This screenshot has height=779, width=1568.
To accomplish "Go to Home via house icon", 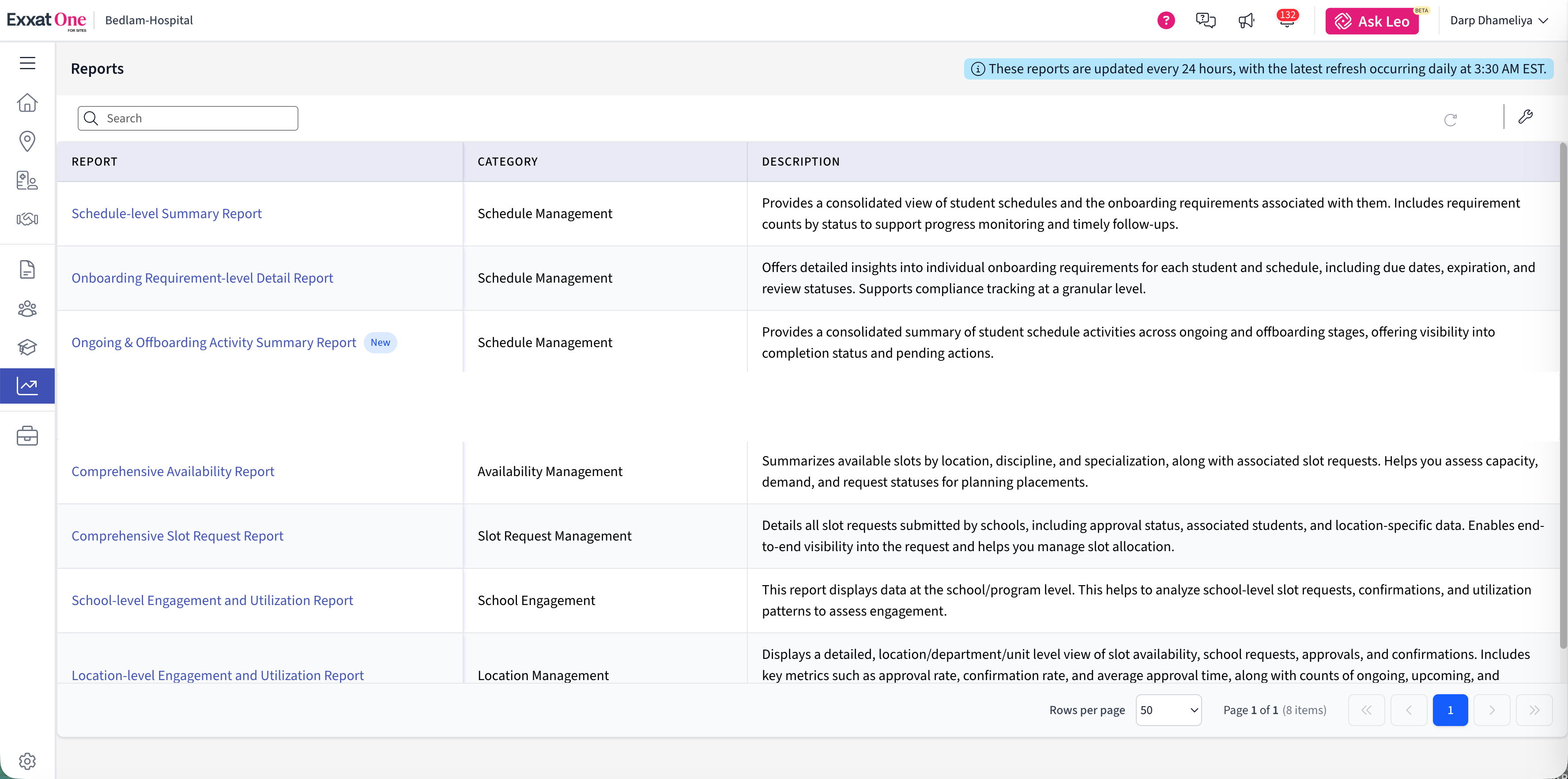I will (27, 102).
